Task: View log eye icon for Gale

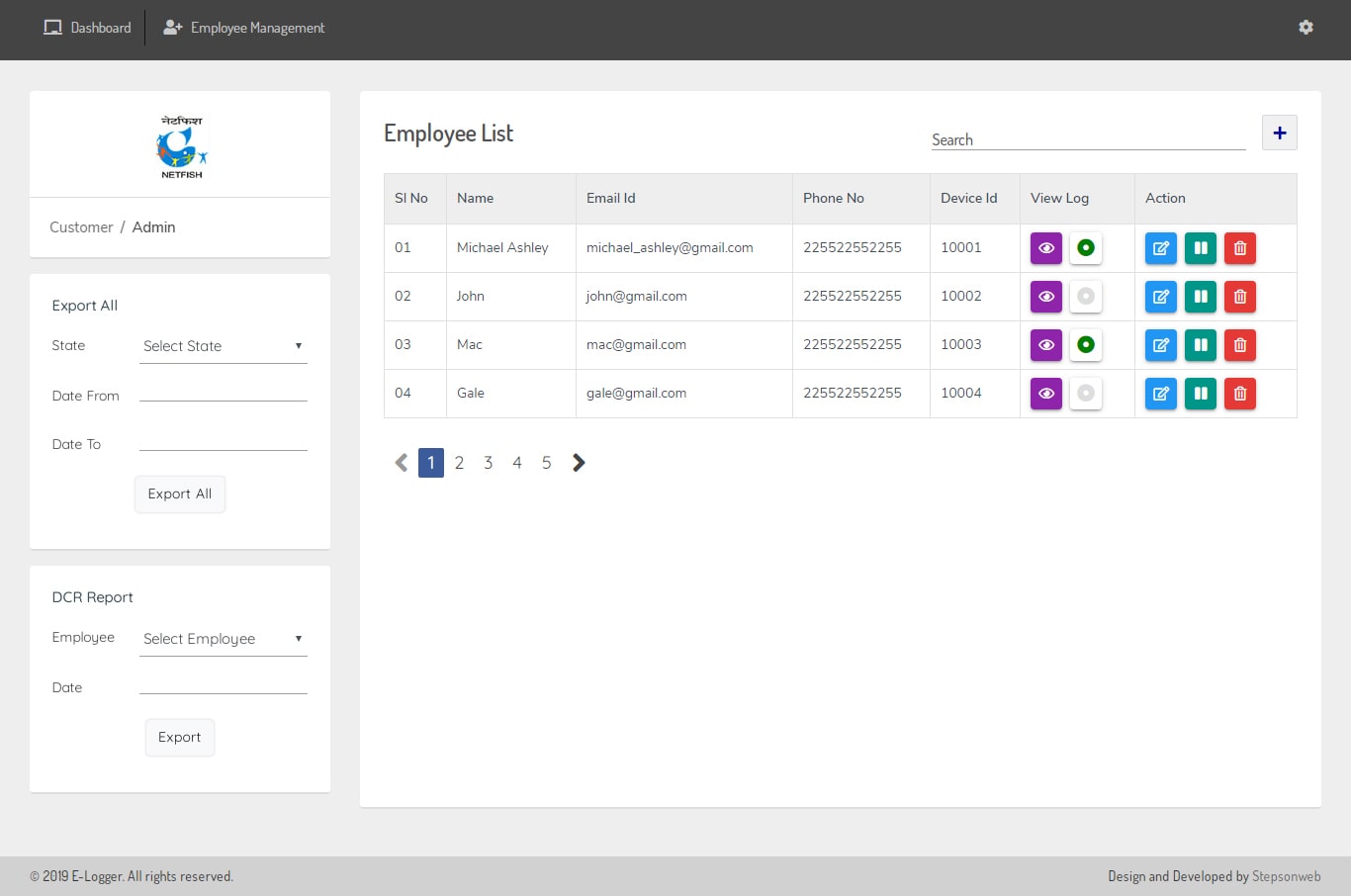Action: point(1046,394)
